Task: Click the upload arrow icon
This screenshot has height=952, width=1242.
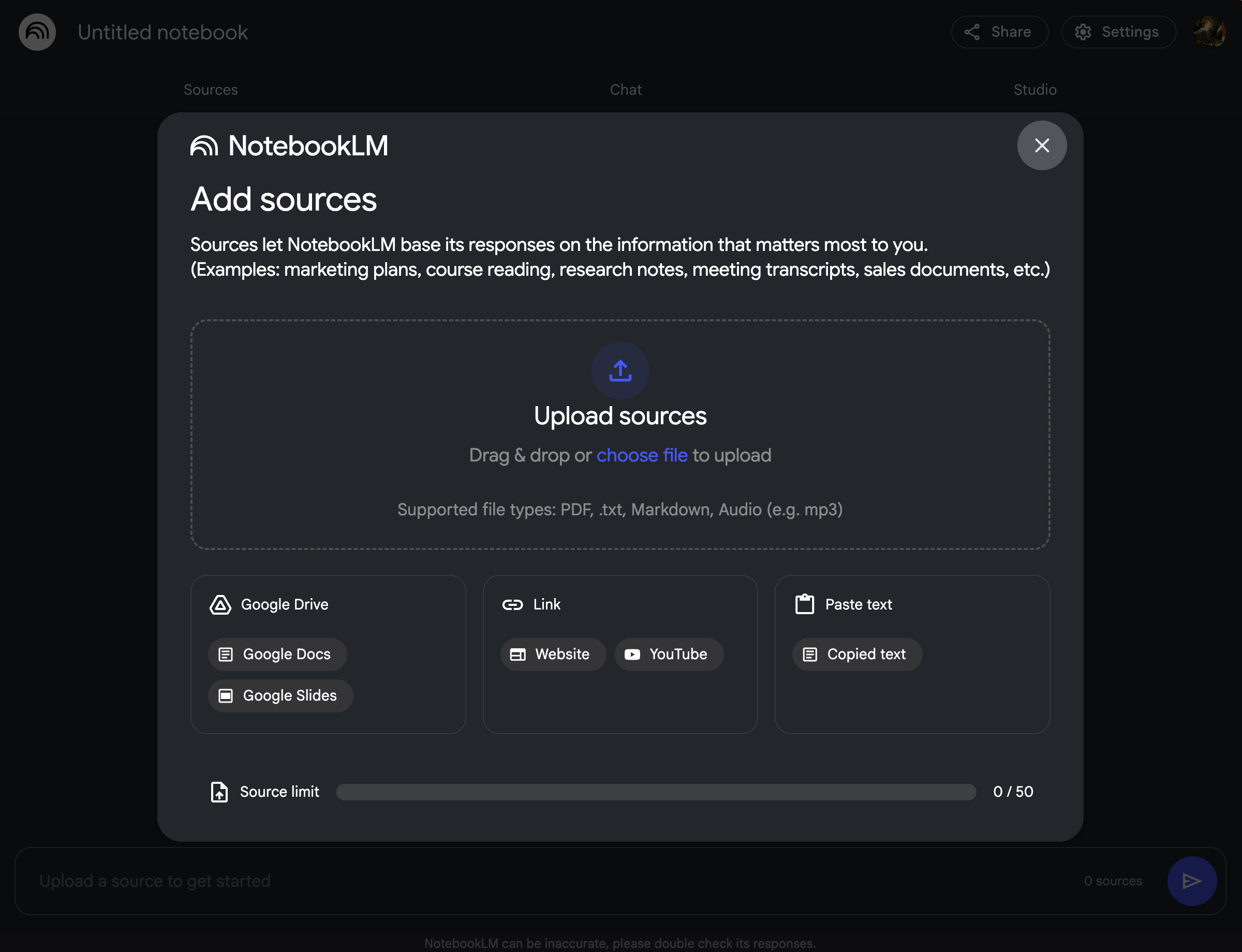Action: (620, 370)
